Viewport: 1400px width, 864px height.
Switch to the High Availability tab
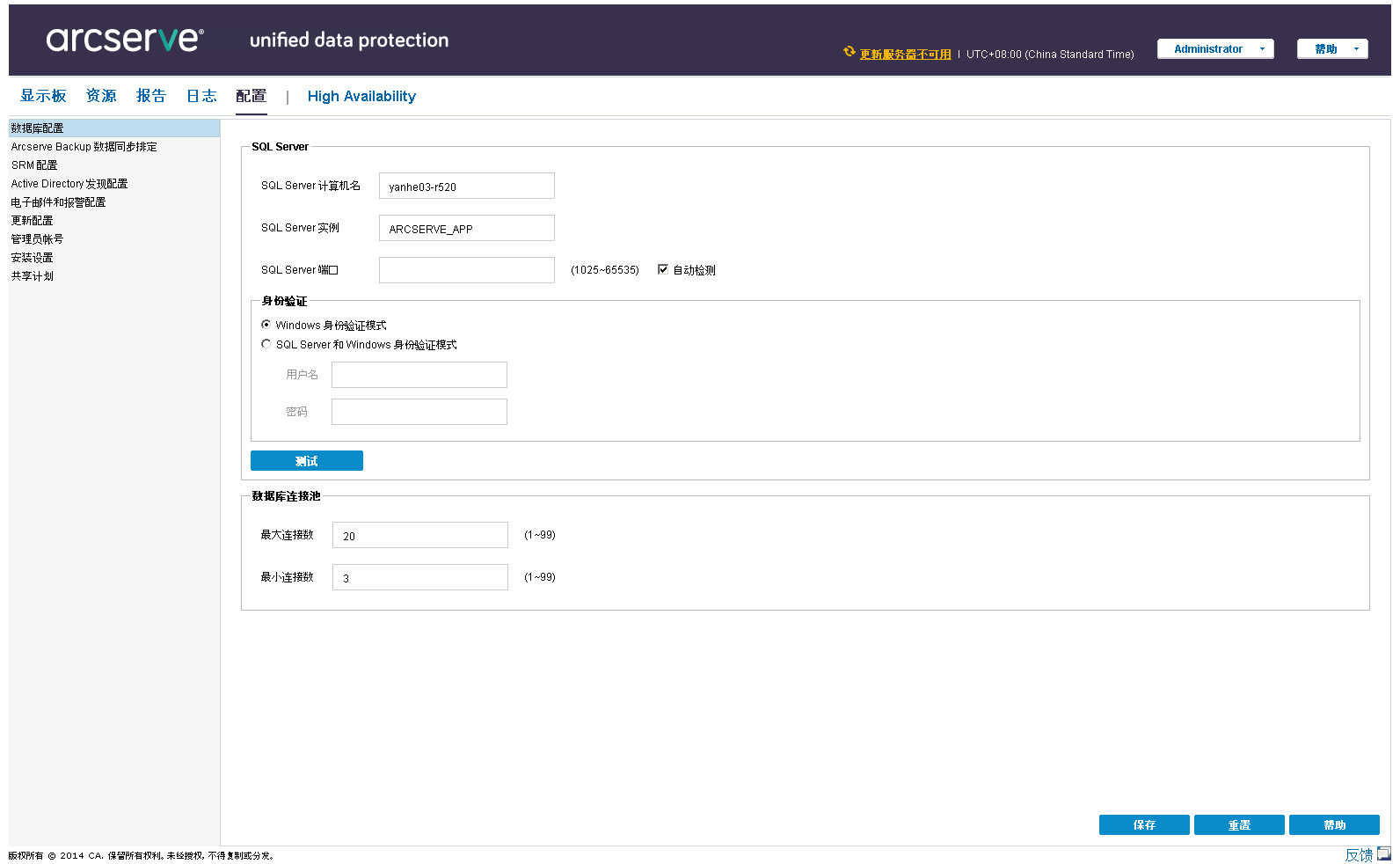point(361,97)
